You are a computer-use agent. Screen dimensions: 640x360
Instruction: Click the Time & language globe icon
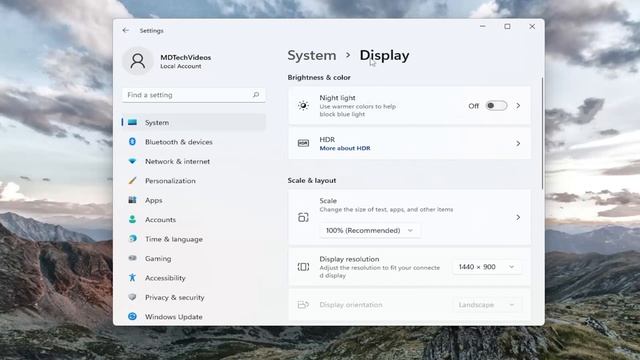point(132,239)
